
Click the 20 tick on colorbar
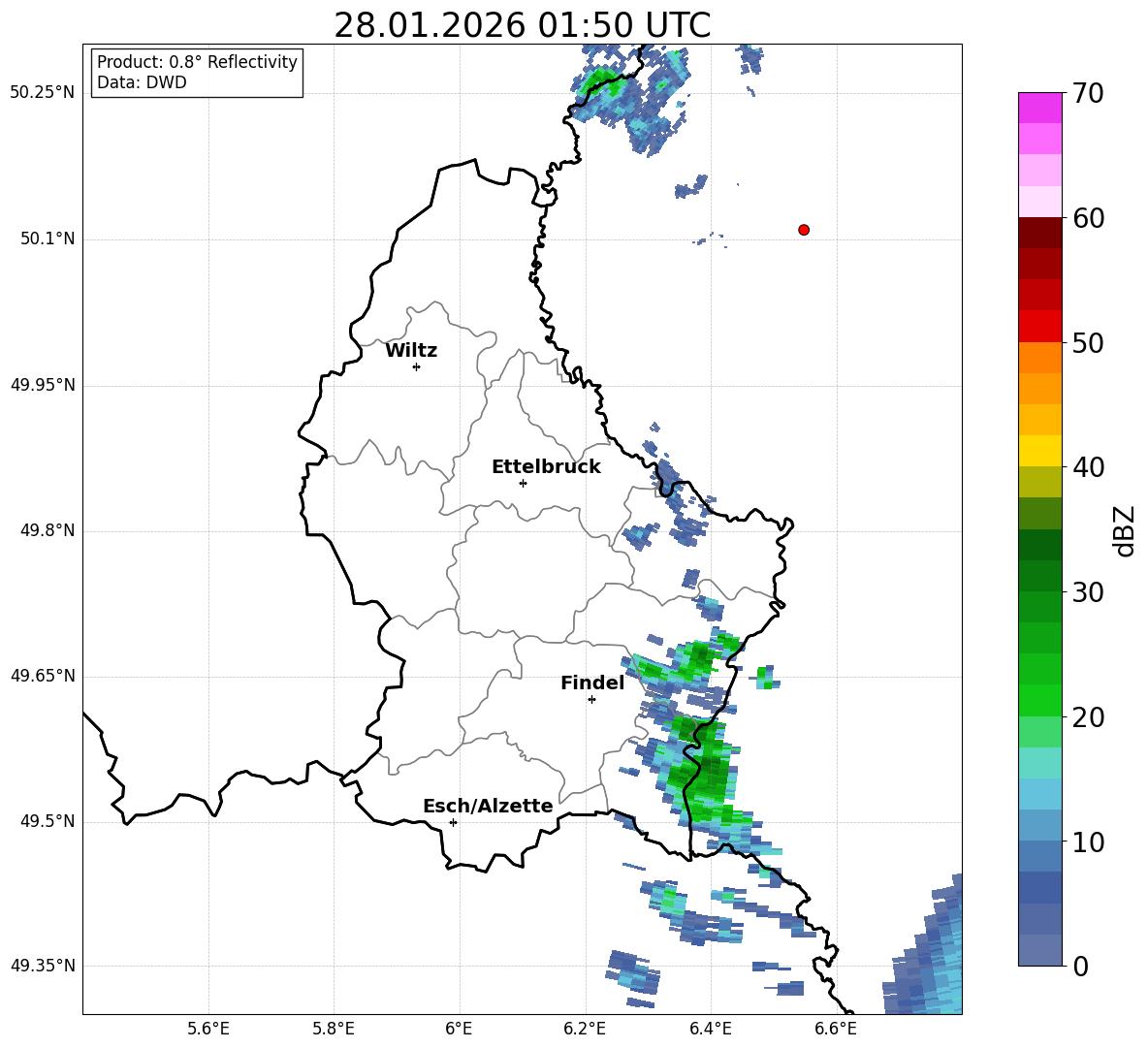click(x=1087, y=717)
